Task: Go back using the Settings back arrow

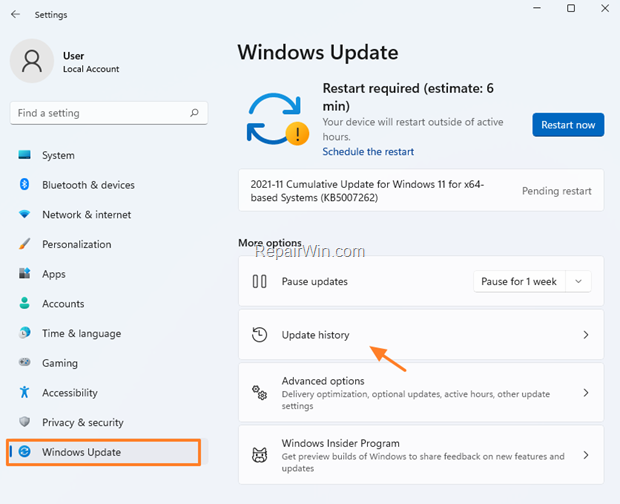Action: pos(15,15)
